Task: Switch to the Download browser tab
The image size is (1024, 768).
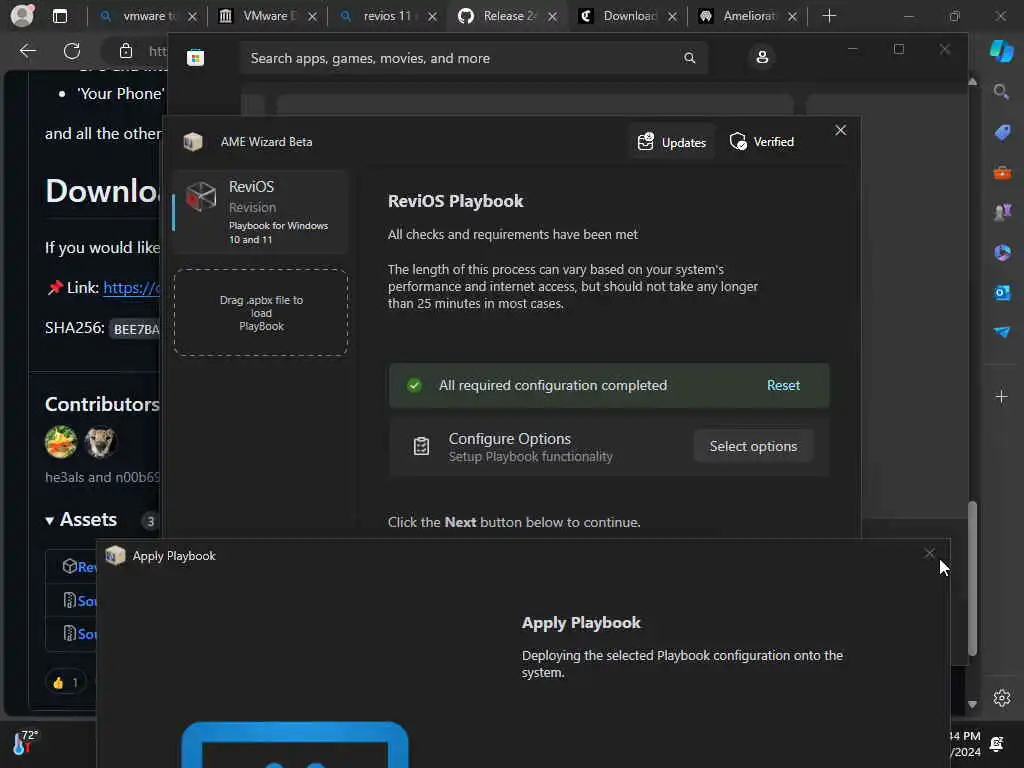Action: tap(628, 16)
